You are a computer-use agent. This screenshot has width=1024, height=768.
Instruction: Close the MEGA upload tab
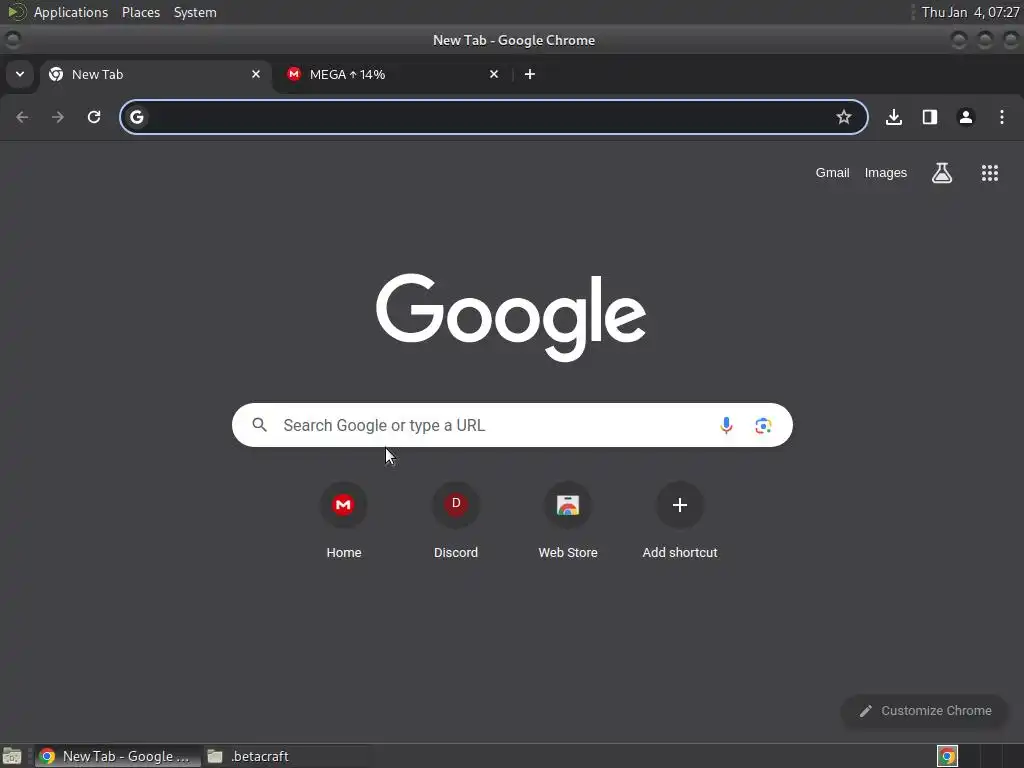[494, 74]
